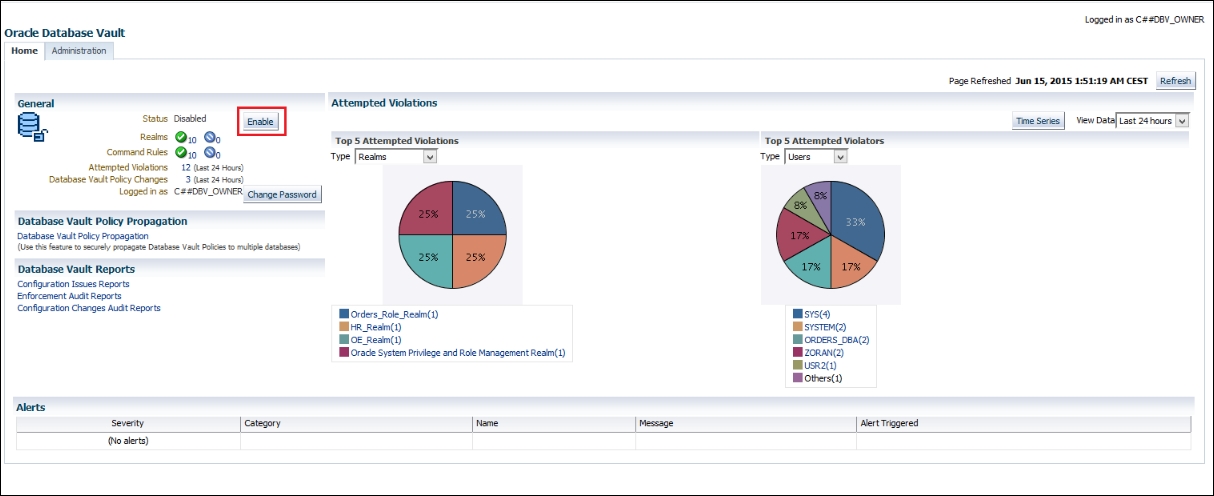Click the ZORAN(2) legend entry
This screenshot has width=1214, height=496.
(x=824, y=353)
